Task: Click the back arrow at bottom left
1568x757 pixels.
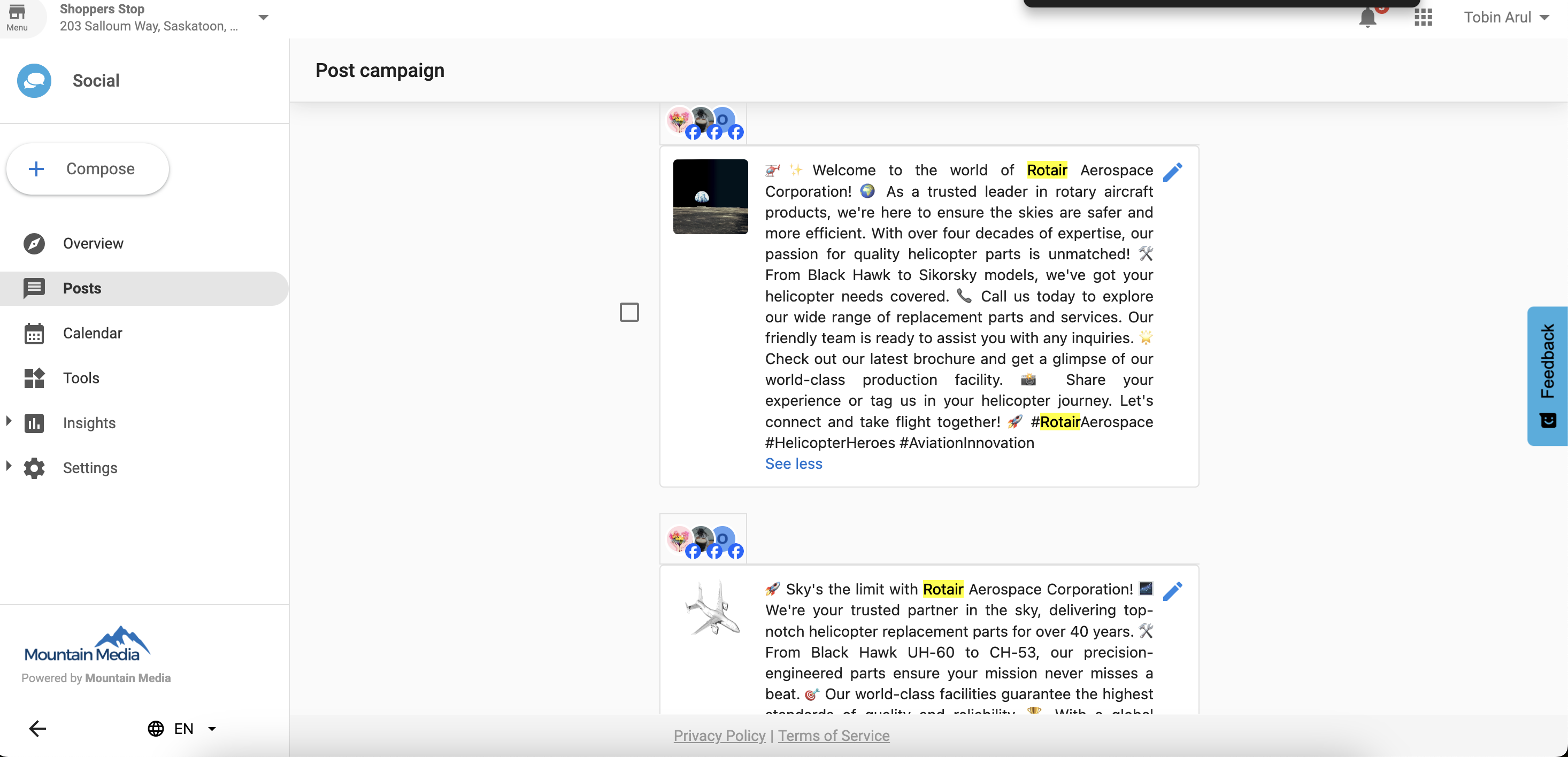Action: [x=38, y=729]
